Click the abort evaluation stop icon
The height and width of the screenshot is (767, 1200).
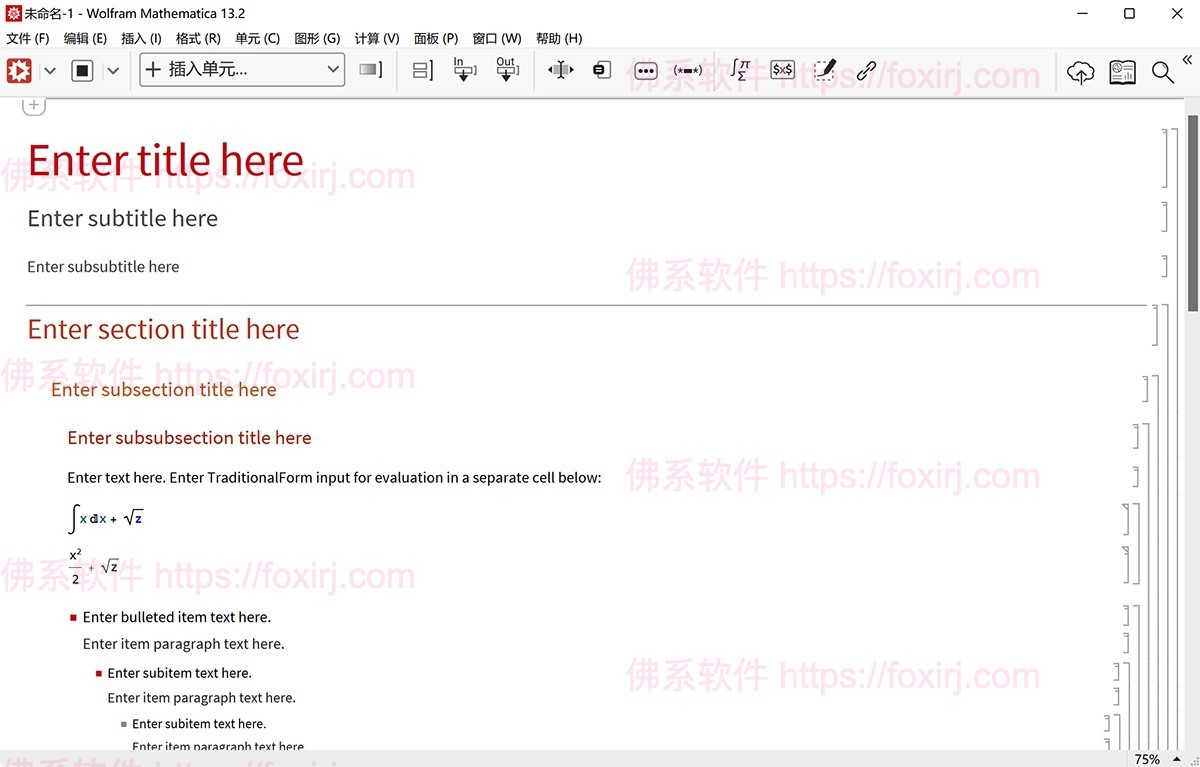pyautogui.click(x=83, y=71)
